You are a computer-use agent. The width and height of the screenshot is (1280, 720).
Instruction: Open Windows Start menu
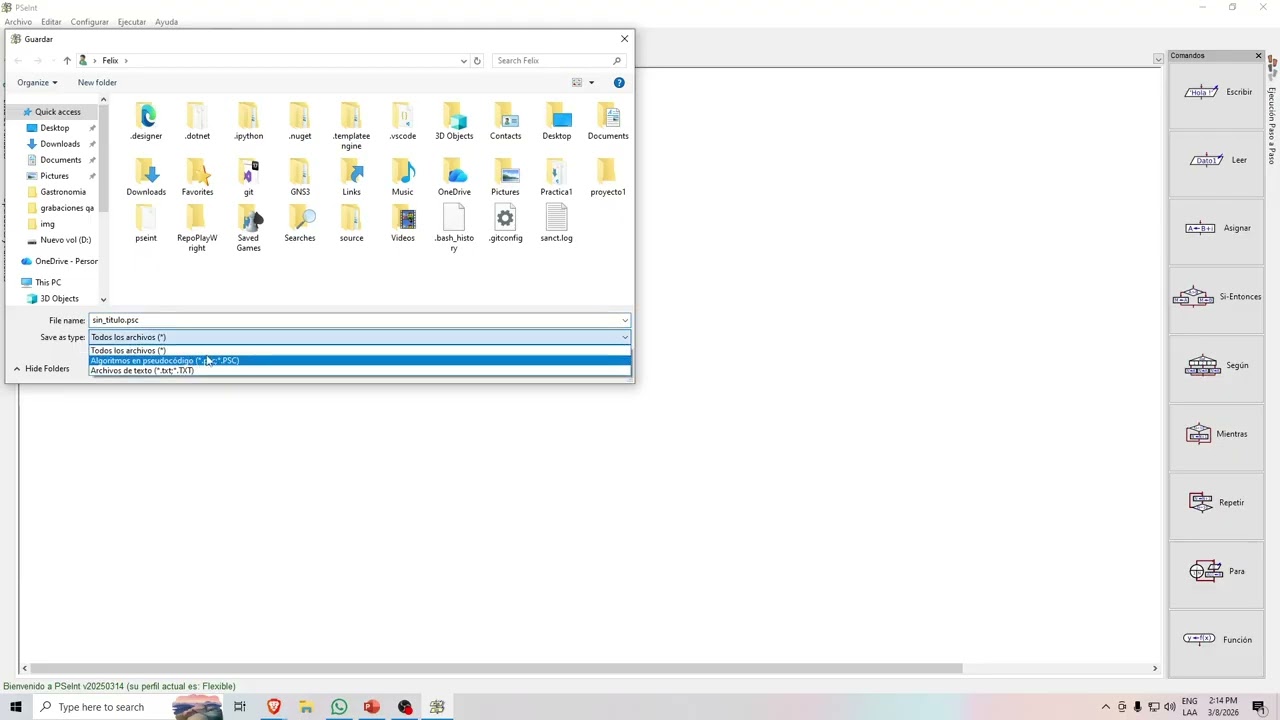click(x=15, y=707)
